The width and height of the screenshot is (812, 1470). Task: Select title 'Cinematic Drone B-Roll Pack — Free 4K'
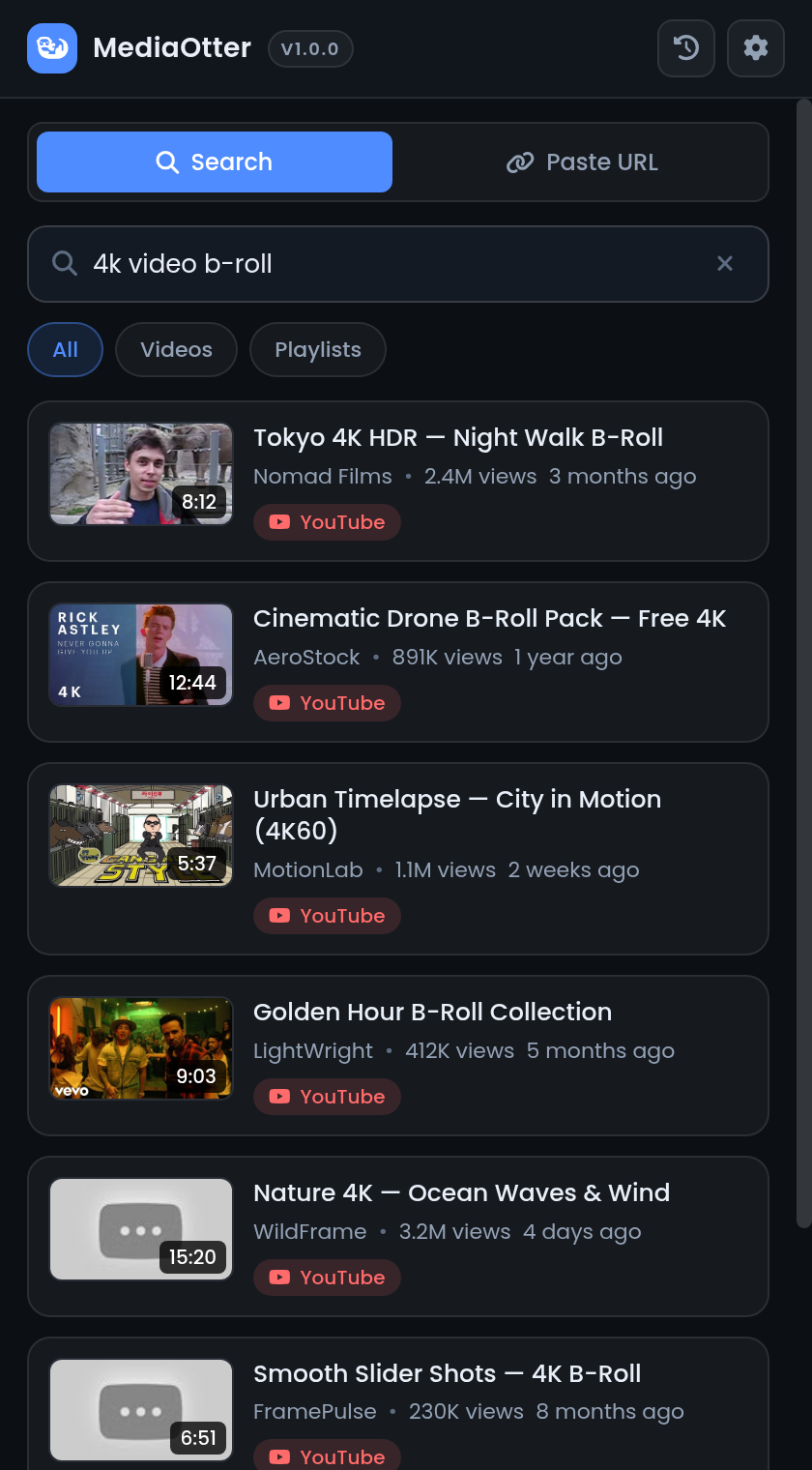489,619
